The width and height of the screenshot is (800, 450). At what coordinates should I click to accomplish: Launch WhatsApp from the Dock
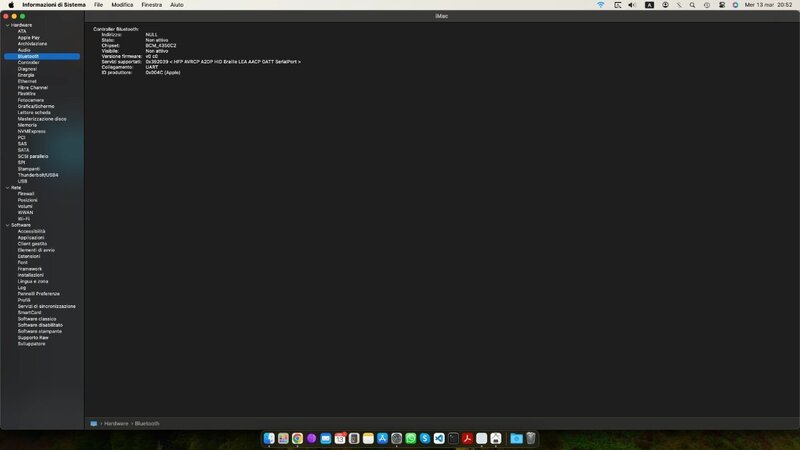[x=411, y=438]
